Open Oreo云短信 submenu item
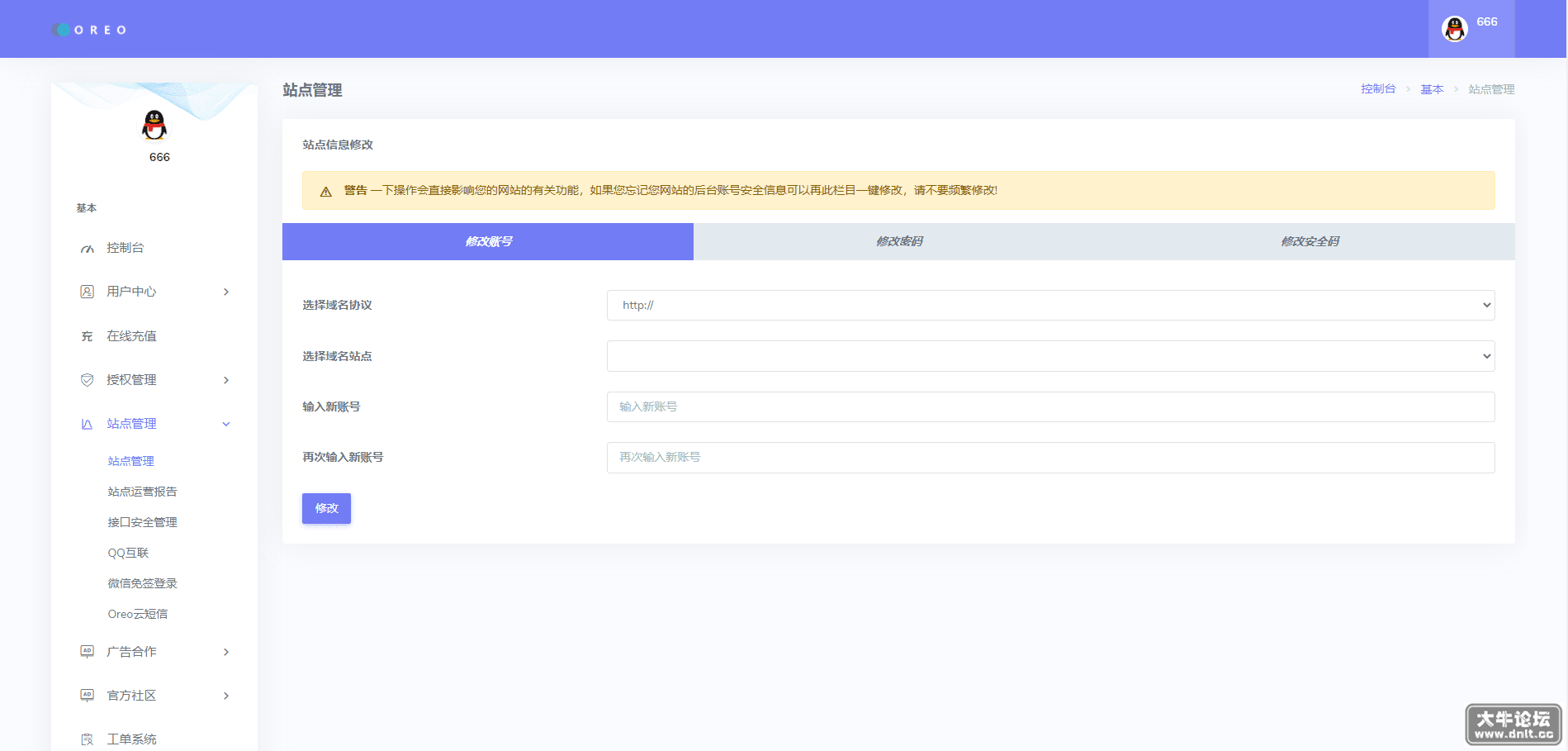This screenshot has height=751, width=1568. tap(137, 614)
